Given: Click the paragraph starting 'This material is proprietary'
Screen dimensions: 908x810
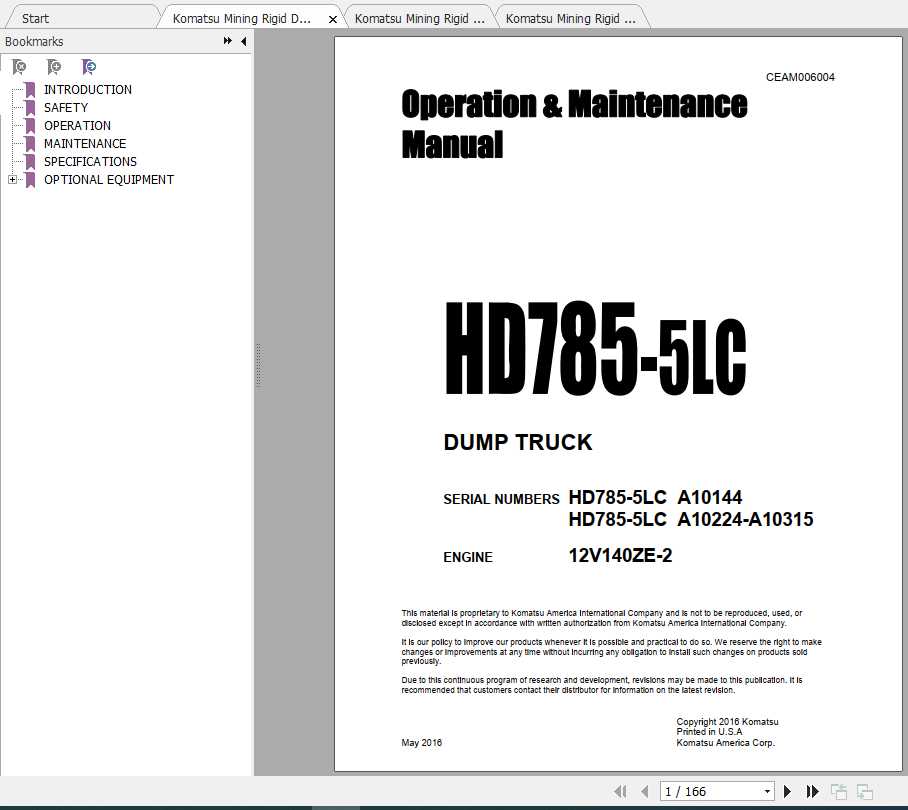Looking at the screenshot, I should (x=602, y=618).
